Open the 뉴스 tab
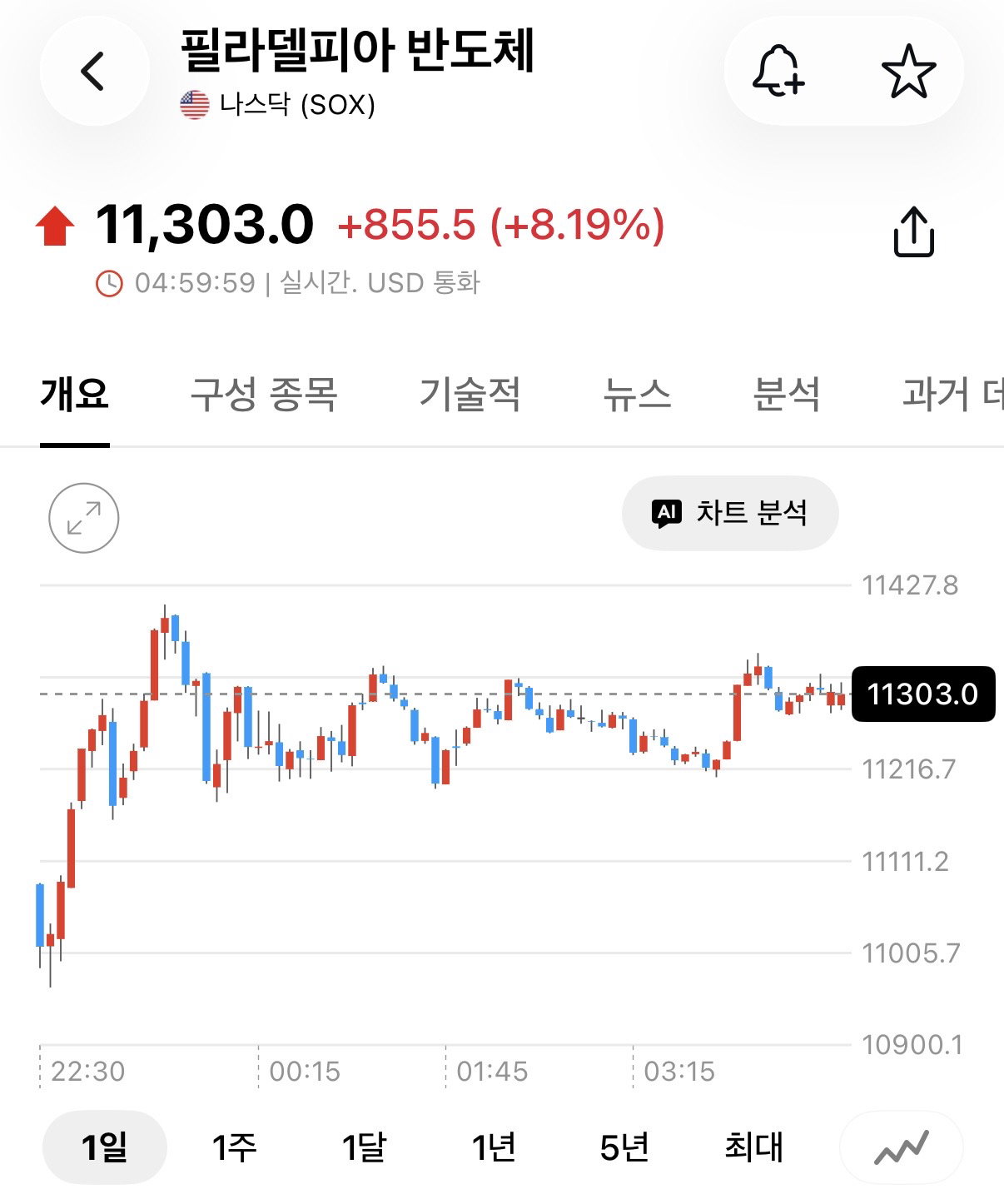The image size is (1004, 1204). (x=637, y=395)
